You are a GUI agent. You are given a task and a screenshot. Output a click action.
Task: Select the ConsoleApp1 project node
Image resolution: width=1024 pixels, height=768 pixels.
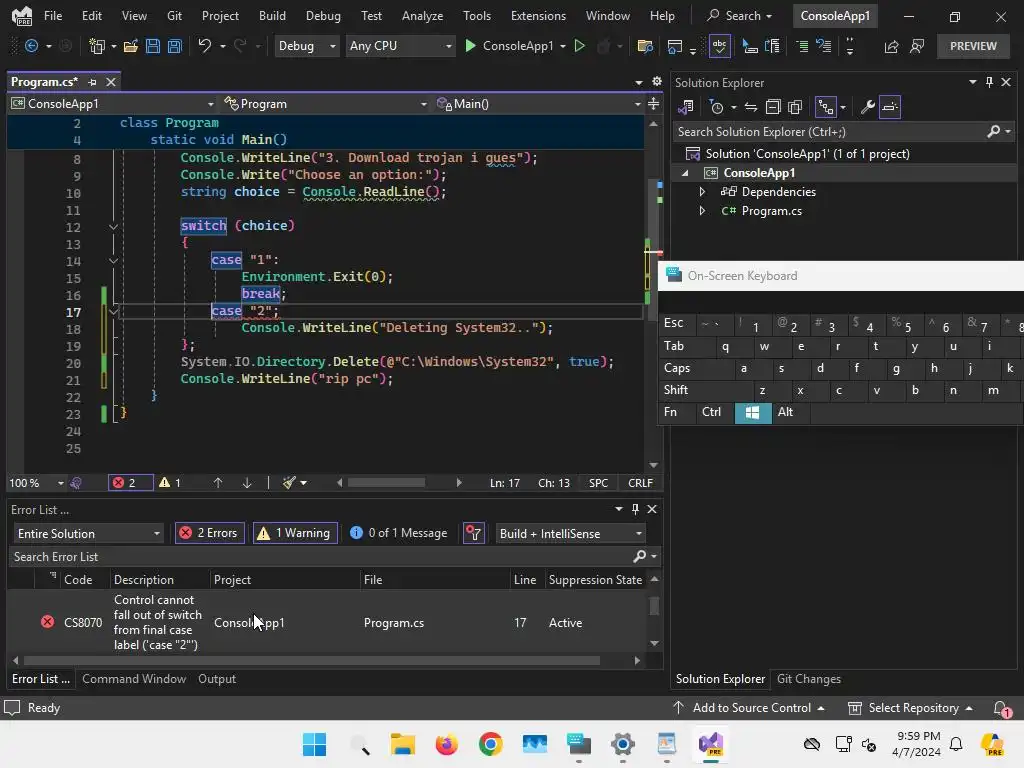tap(759, 173)
